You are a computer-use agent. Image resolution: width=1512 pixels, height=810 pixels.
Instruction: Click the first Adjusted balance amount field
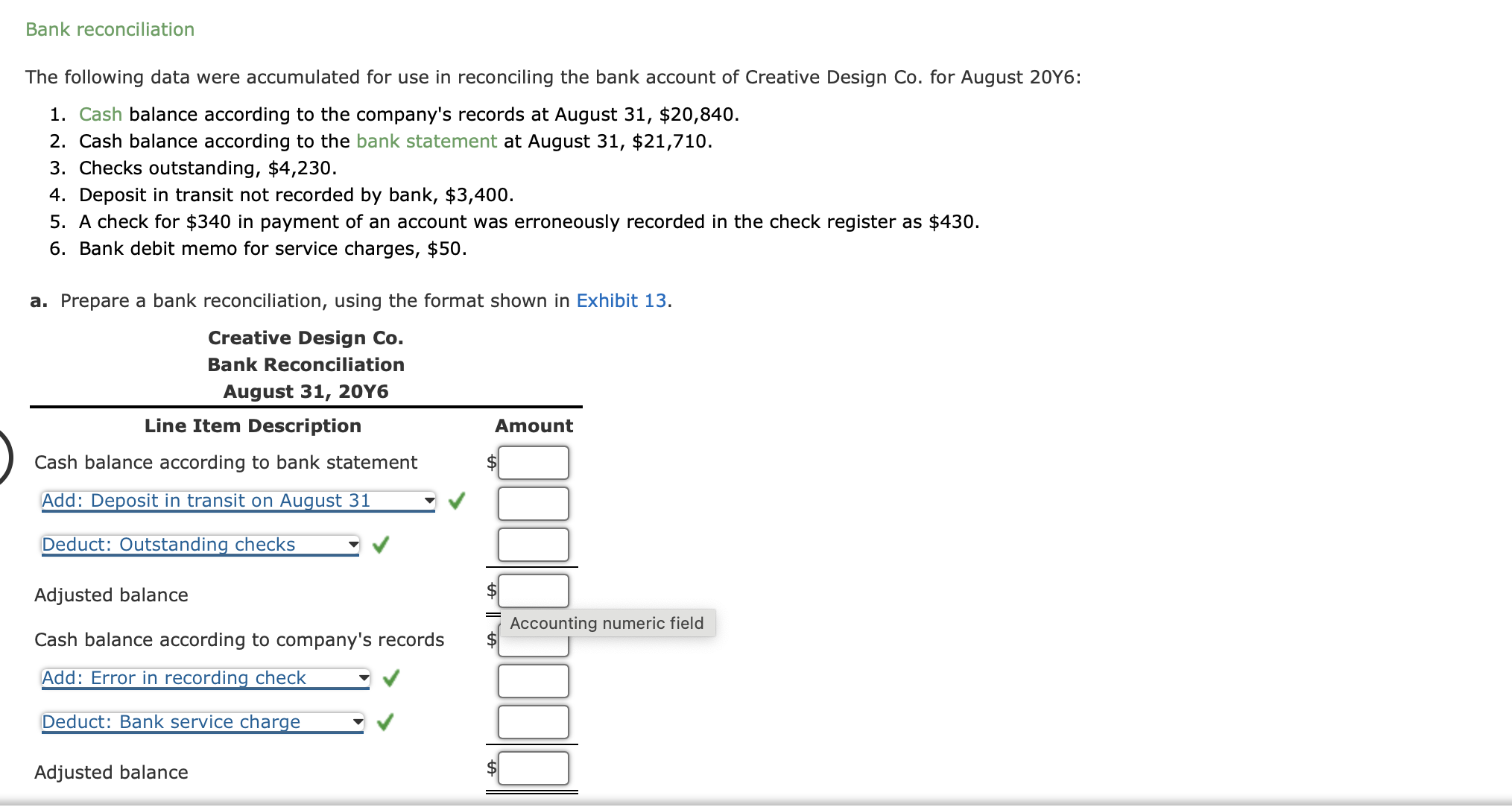533,589
